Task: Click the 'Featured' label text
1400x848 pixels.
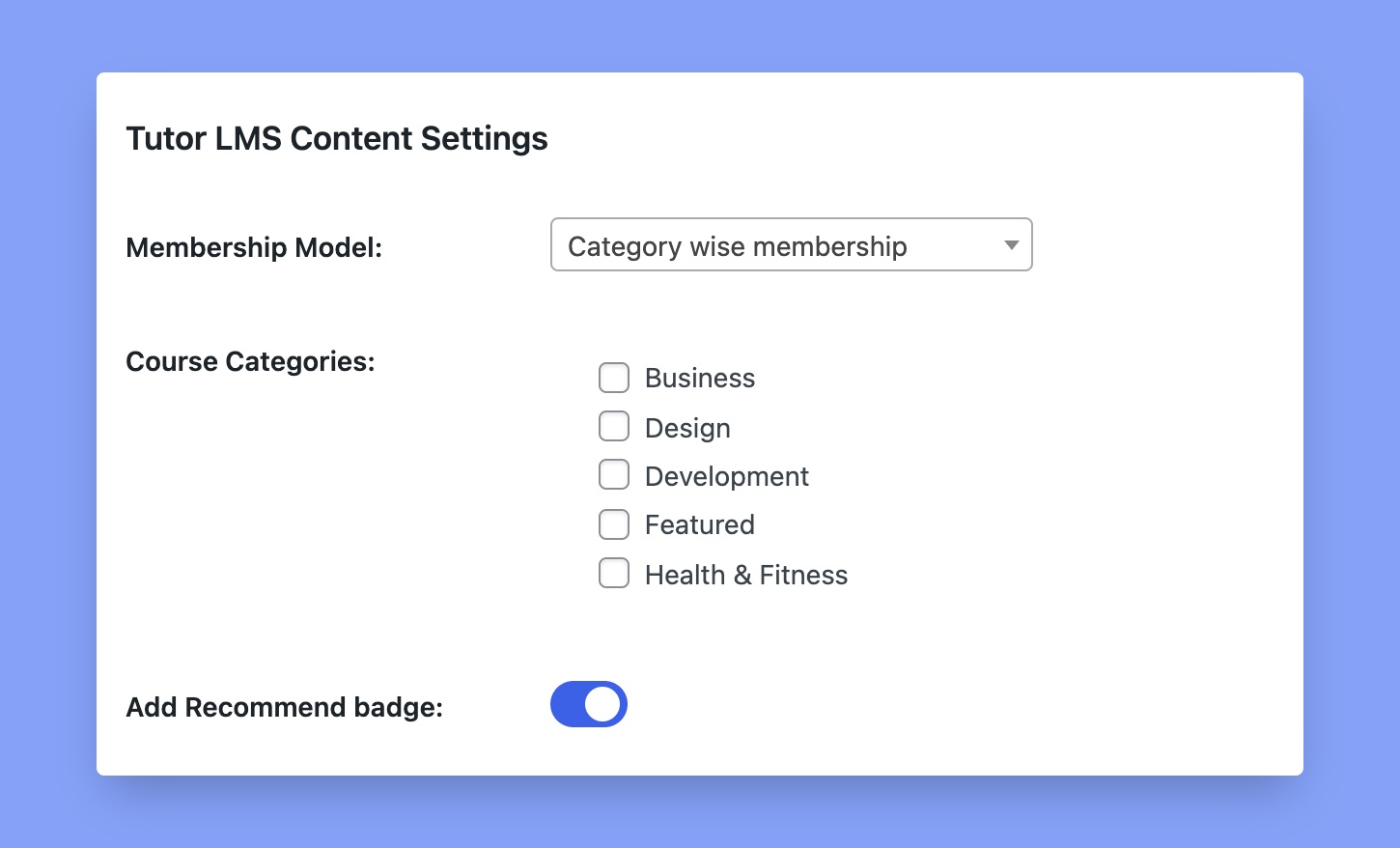Action: pyautogui.click(x=700, y=524)
